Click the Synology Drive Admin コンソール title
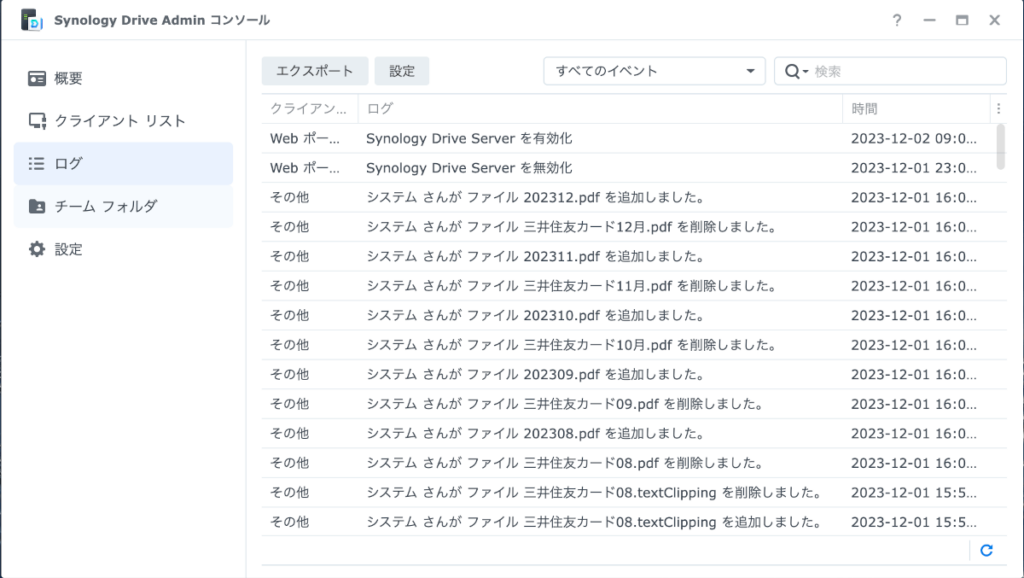Viewport: 1024px width, 578px height. pos(162,20)
